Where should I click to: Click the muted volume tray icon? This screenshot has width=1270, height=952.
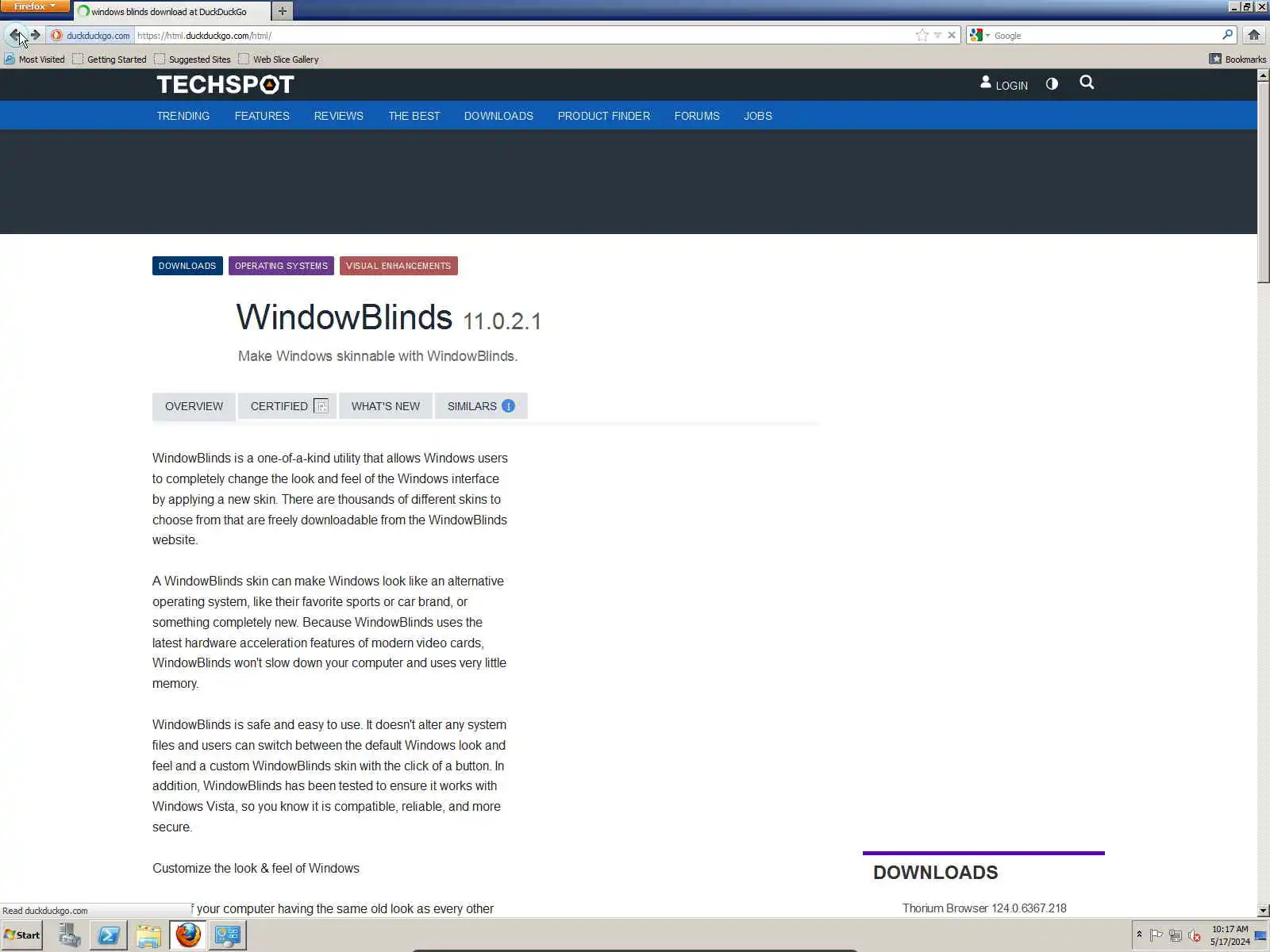(x=1195, y=935)
